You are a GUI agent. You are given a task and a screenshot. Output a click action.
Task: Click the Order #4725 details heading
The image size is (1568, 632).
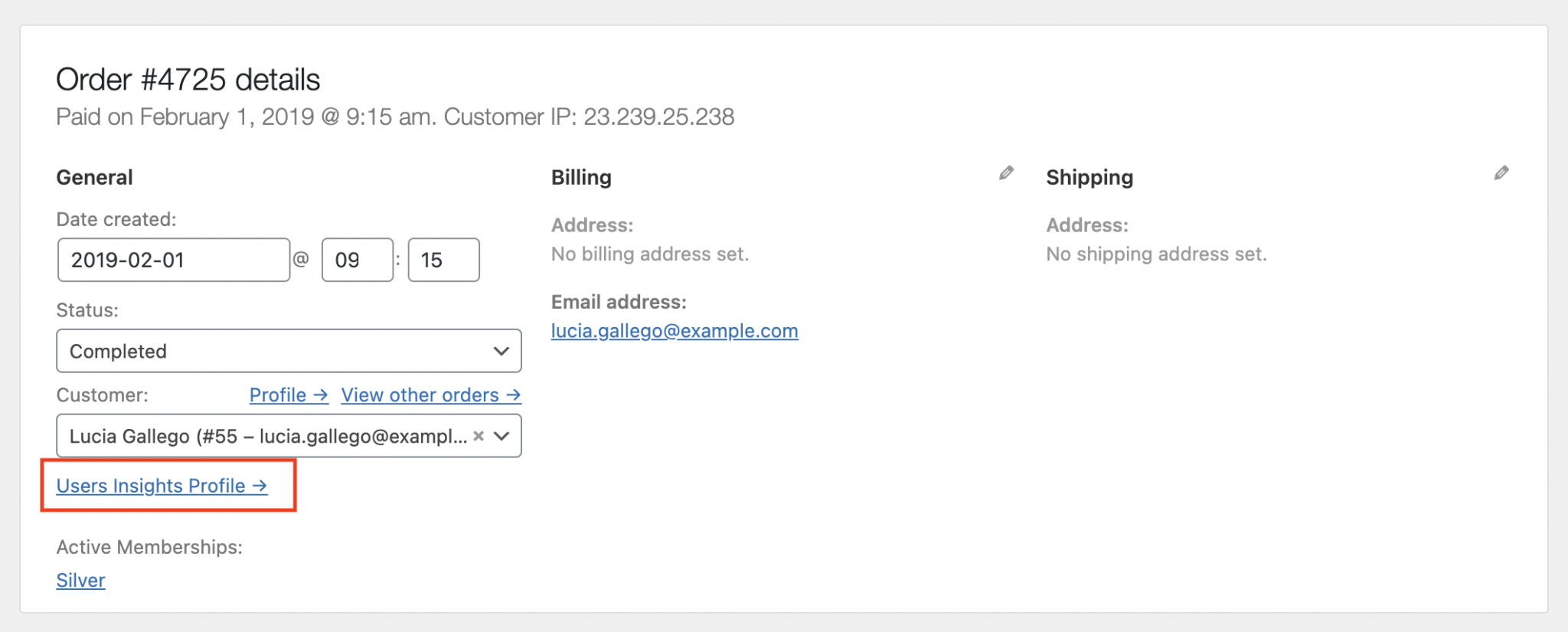(x=188, y=80)
